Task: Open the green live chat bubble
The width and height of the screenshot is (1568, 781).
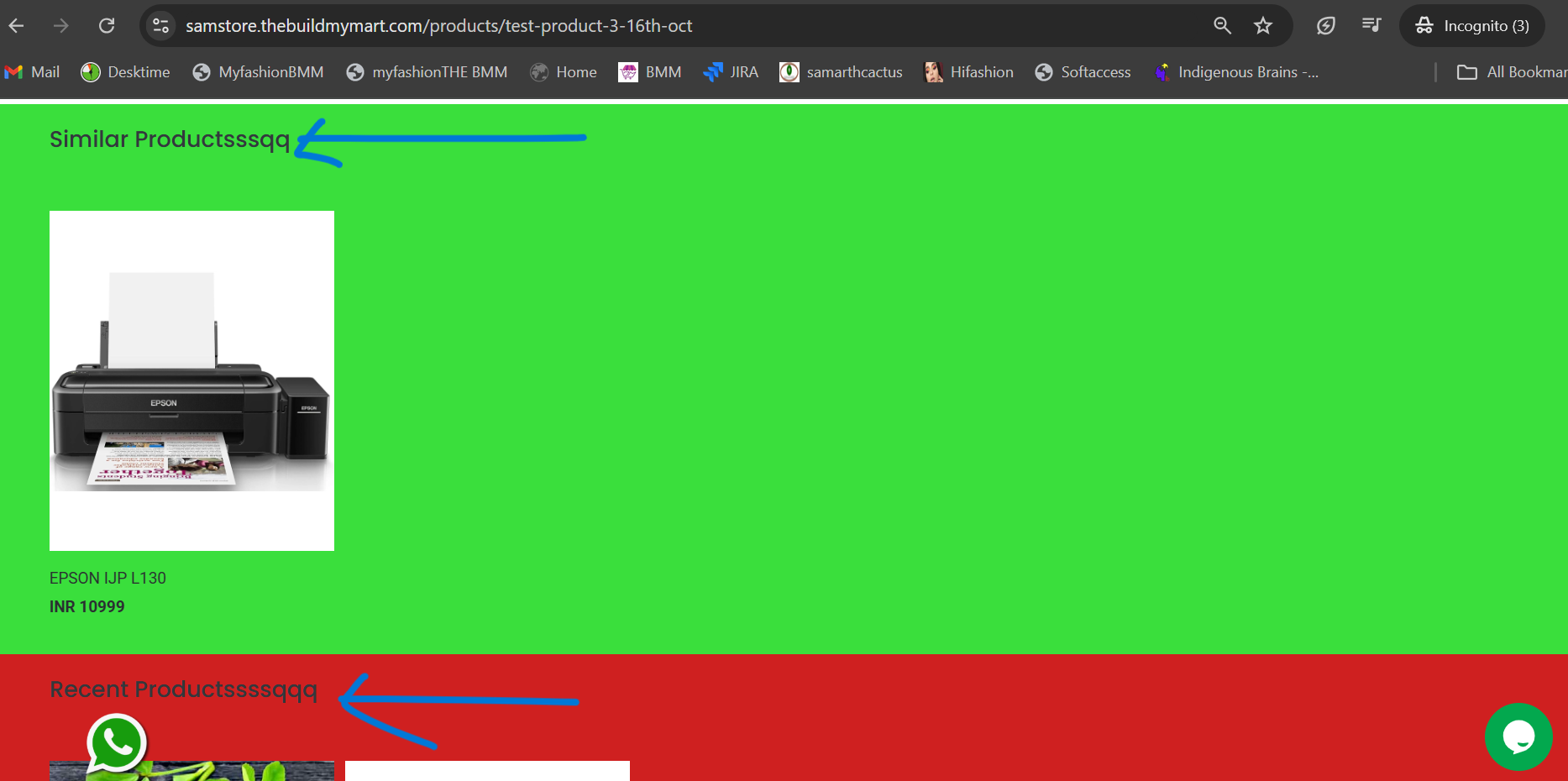Action: tap(1518, 736)
